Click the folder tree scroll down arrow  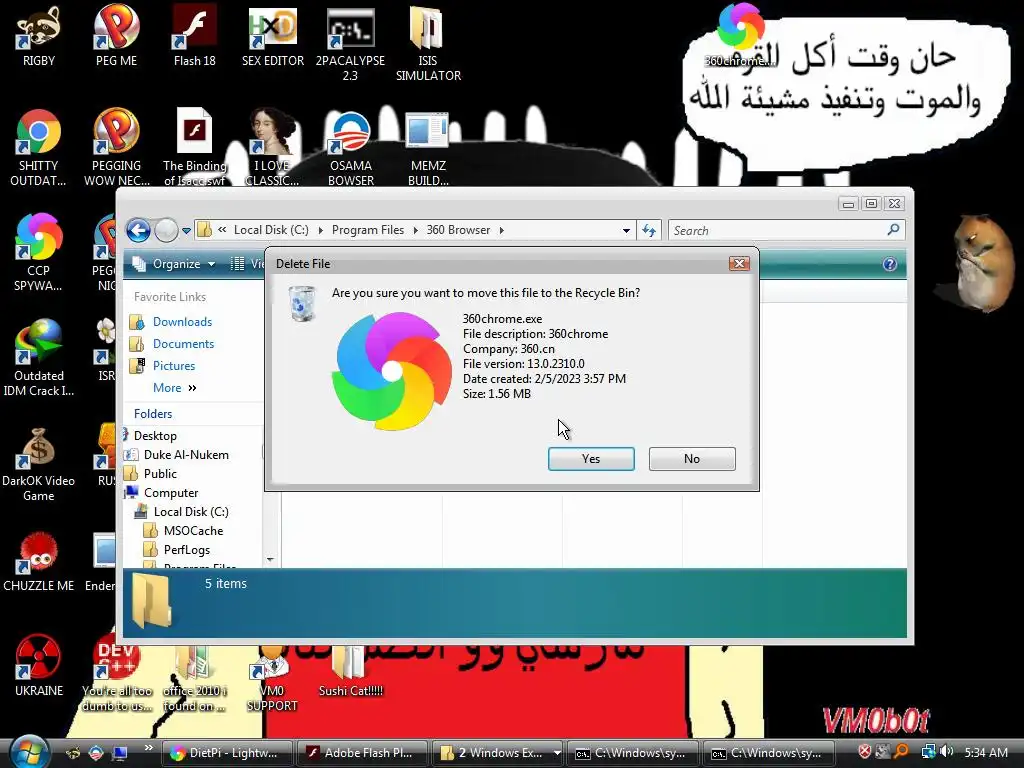pos(270,560)
